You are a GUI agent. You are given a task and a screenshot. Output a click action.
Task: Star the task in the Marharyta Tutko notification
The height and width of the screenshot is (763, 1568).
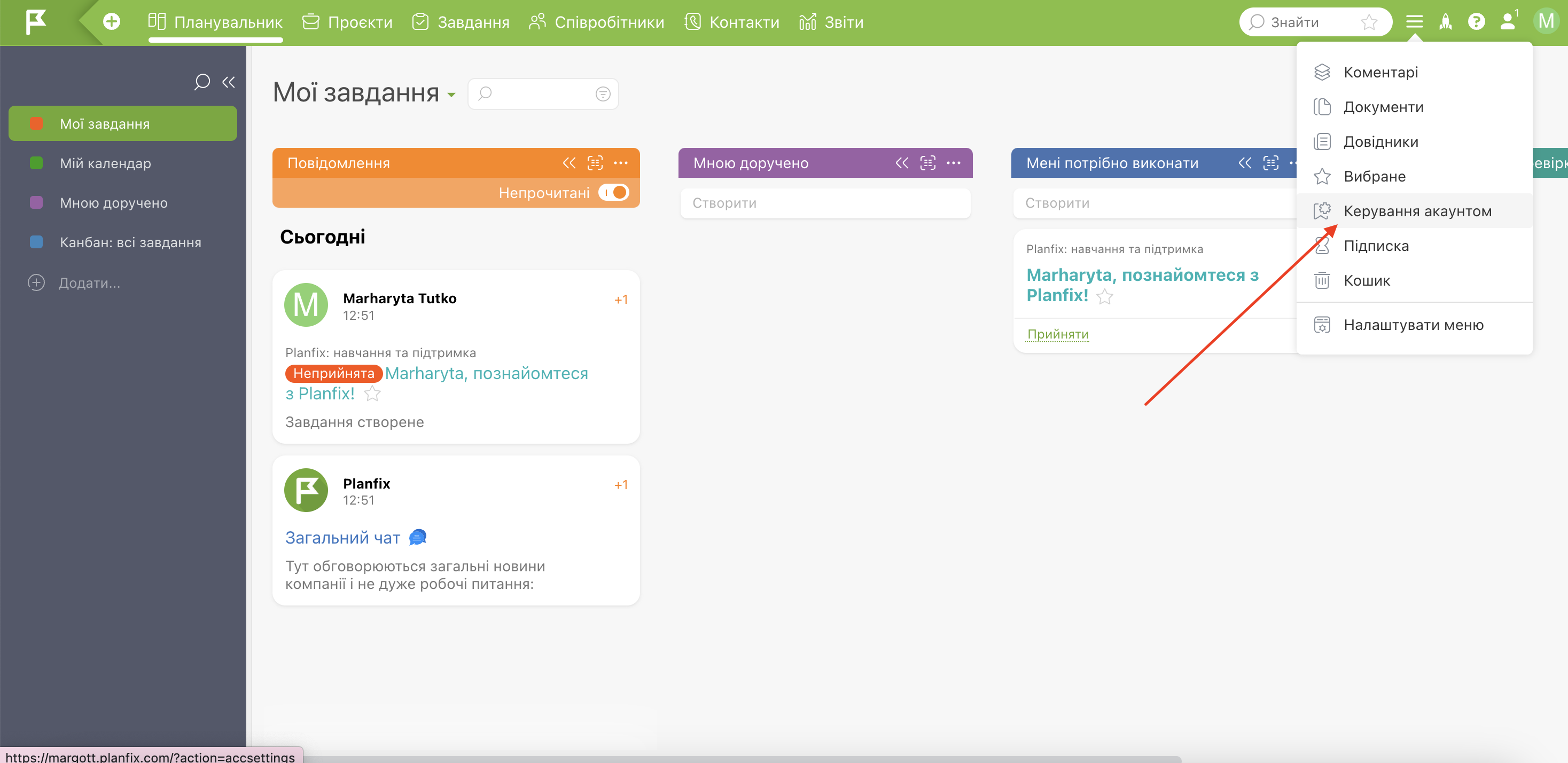[x=372, y=394]
